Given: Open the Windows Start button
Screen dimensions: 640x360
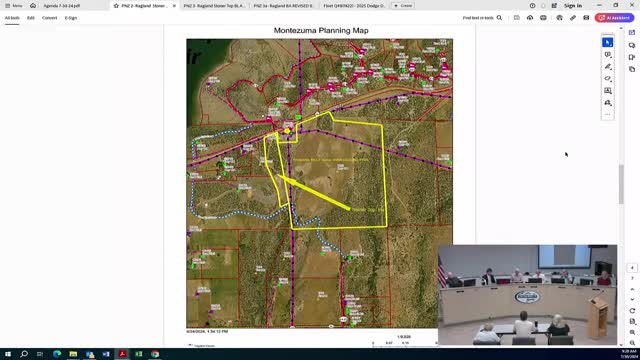Looking at the screenshot, I should coord(7,354).
